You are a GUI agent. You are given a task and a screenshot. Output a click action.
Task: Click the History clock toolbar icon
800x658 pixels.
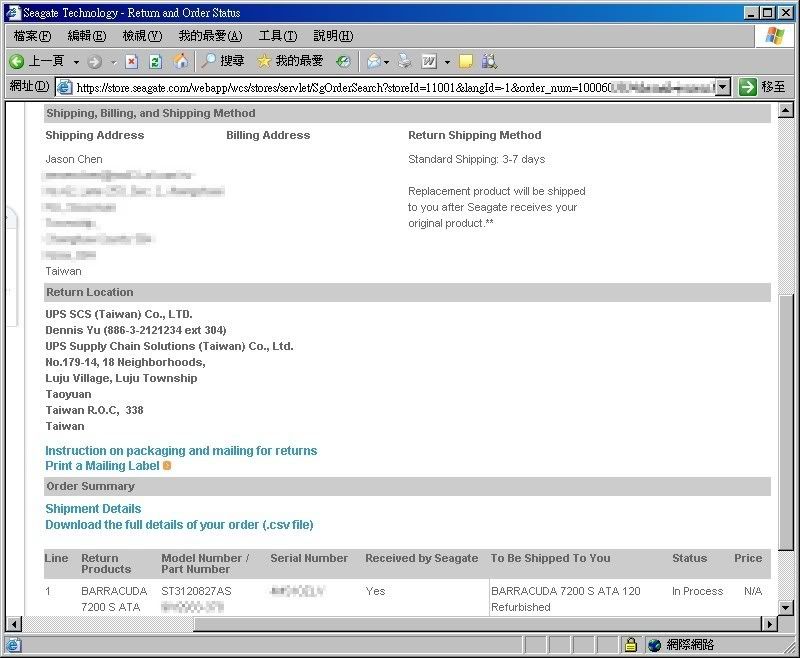(343, 62)
